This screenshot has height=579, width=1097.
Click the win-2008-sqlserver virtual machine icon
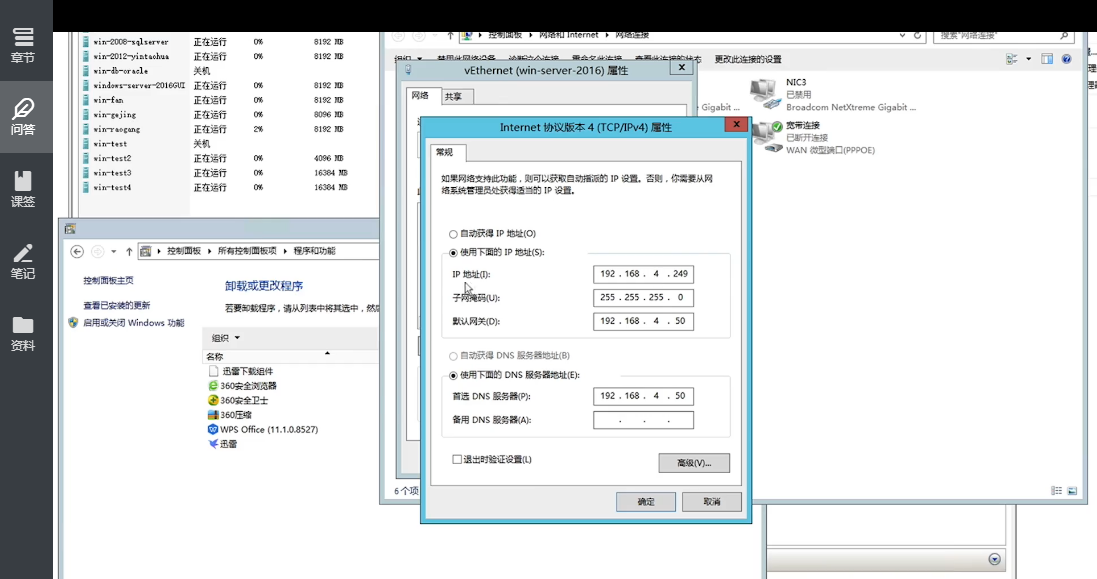click(86, 42)
